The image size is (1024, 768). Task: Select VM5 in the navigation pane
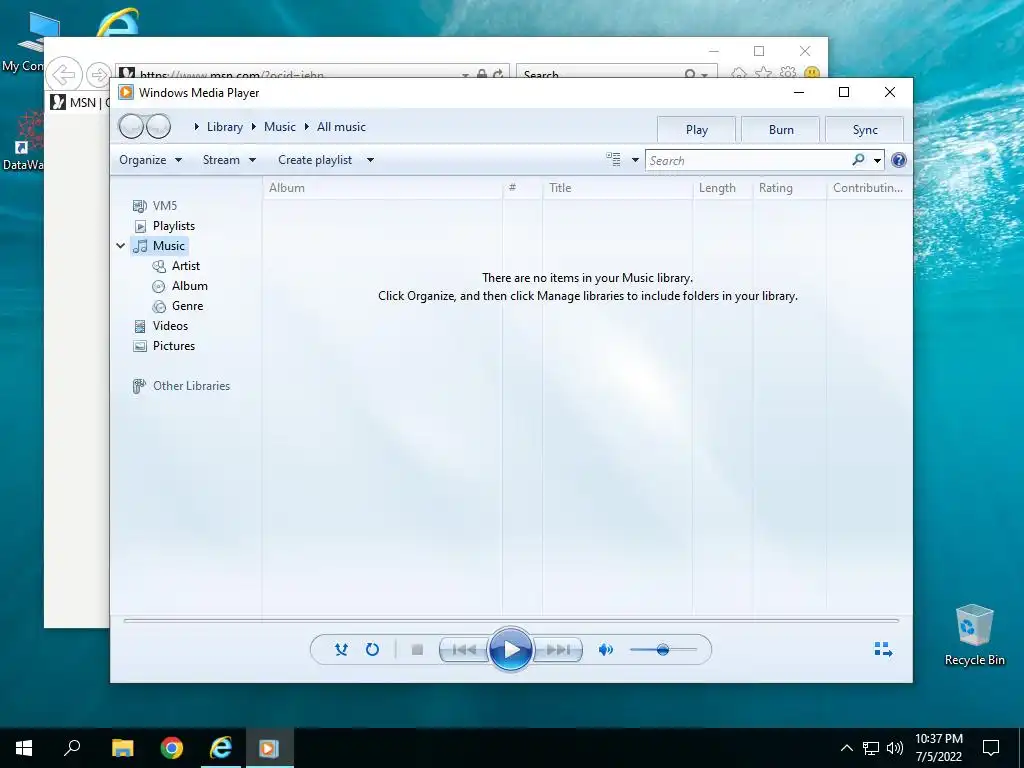pos(155,206)
